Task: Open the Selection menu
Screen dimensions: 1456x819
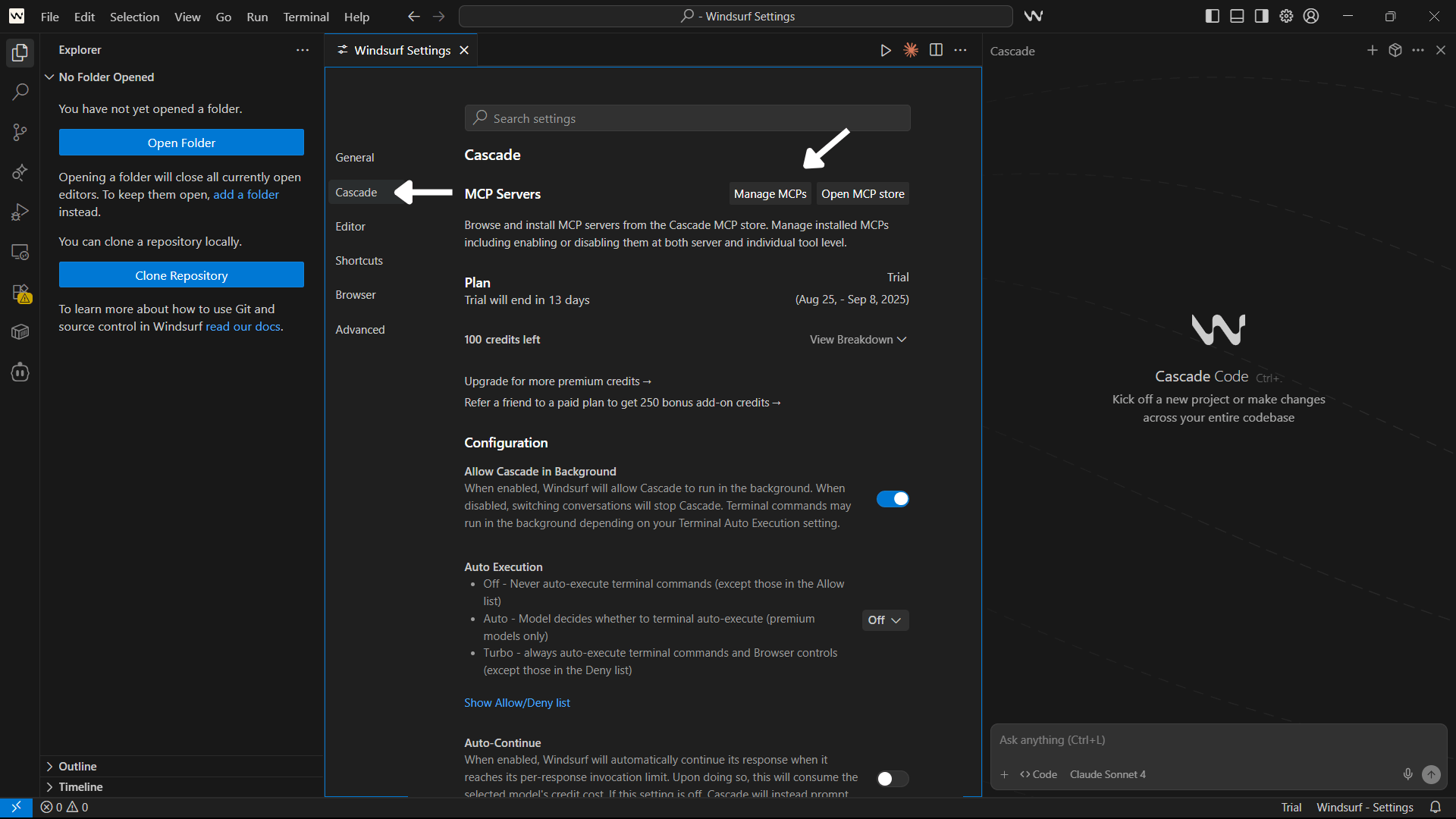Action: coord(134,16)
